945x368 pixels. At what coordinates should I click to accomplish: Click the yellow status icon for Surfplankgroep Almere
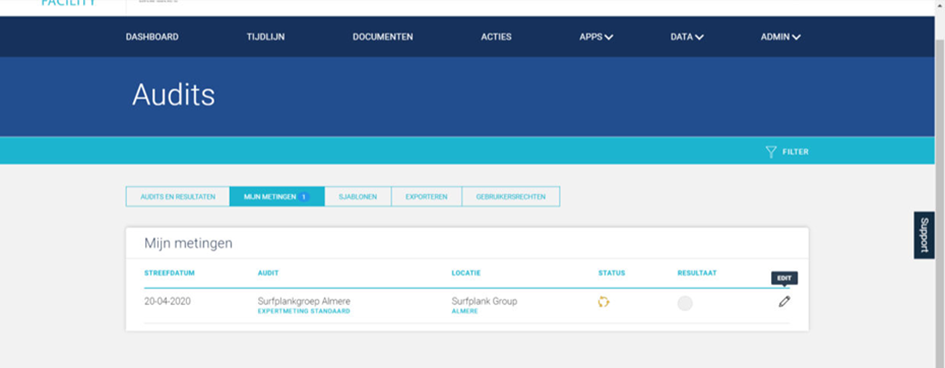603,302
